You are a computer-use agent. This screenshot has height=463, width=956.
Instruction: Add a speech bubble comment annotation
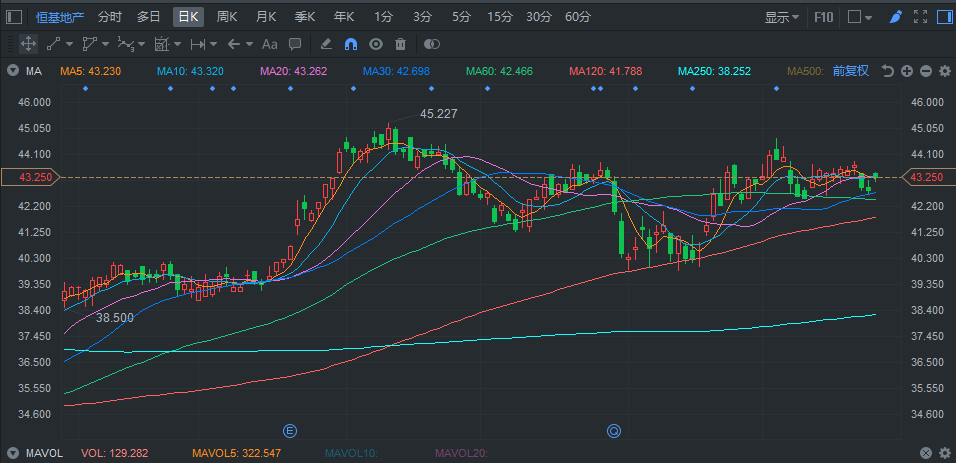tap(295, 44)
